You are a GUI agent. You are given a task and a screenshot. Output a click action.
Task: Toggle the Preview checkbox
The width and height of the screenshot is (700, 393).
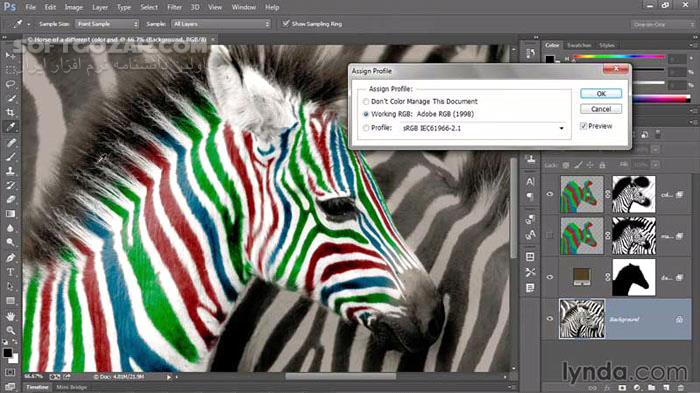(583, 126)
